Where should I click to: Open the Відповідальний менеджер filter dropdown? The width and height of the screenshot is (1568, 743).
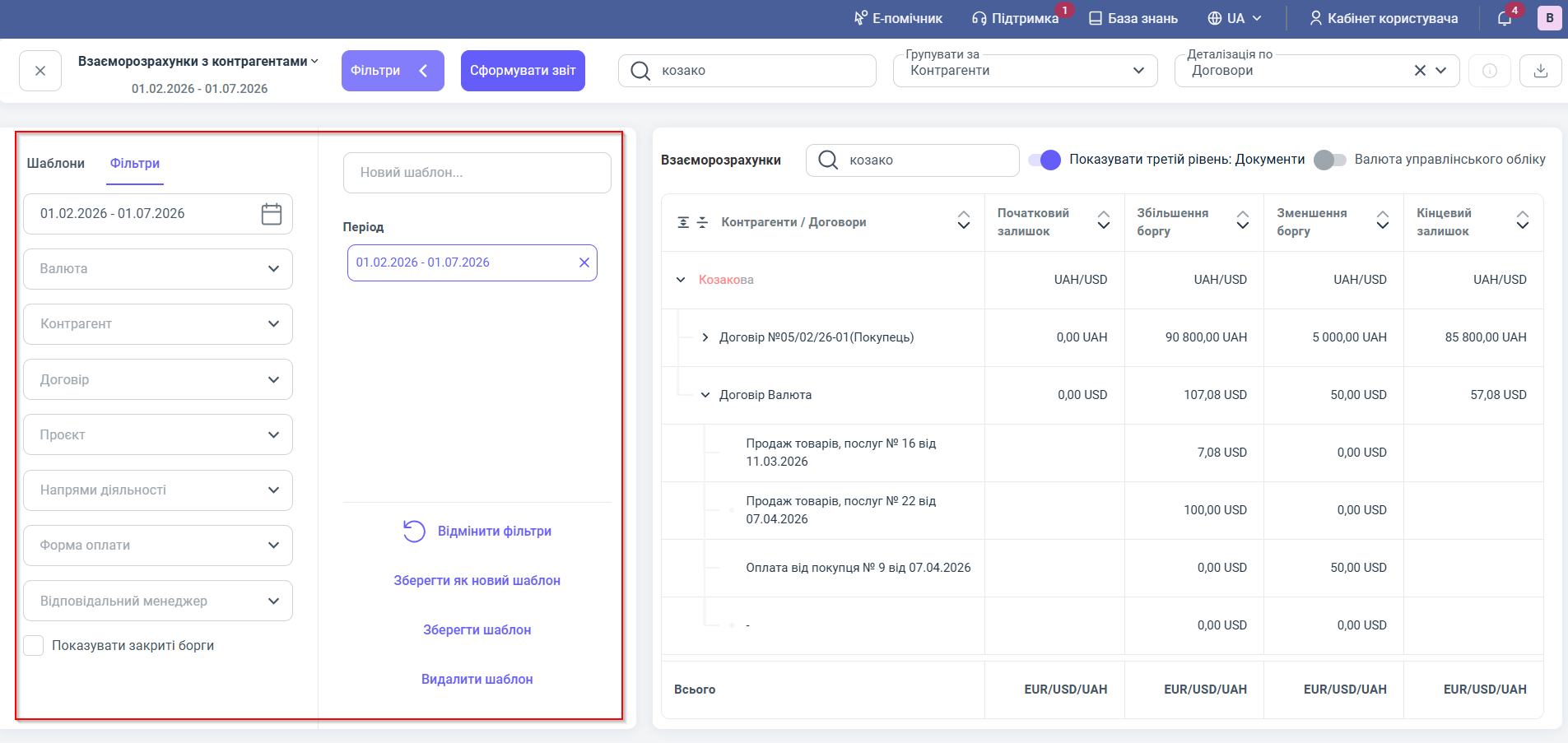(158, 601)
